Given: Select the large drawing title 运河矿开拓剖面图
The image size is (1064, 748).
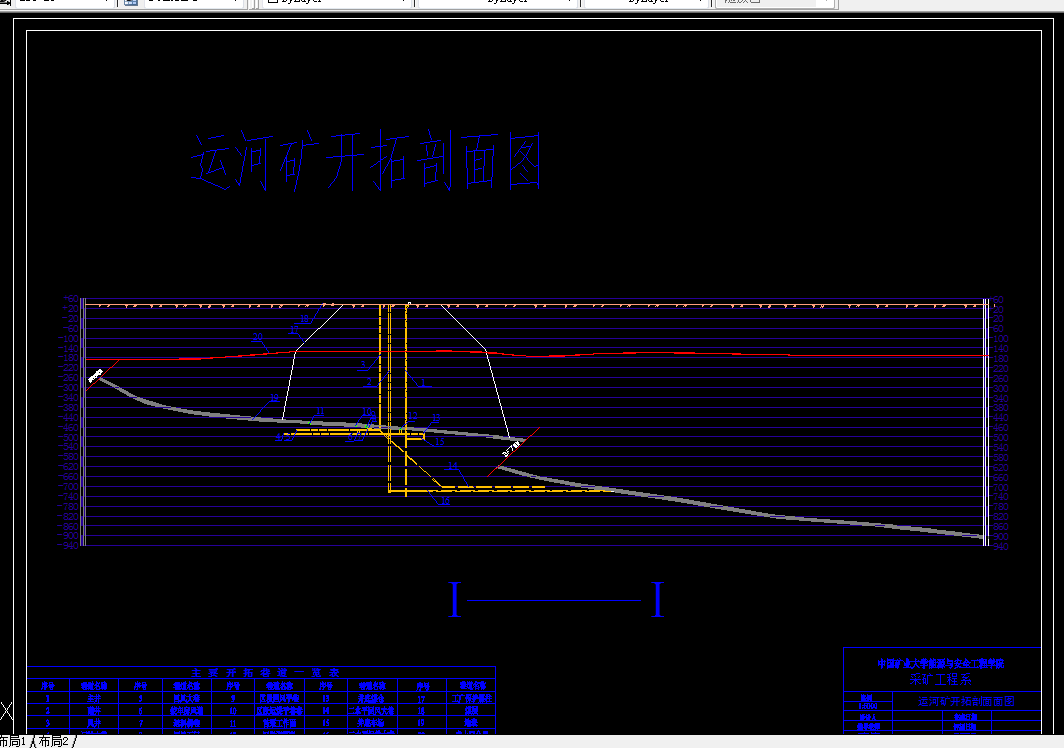Looking at the screenshot, I should [366, 162].
